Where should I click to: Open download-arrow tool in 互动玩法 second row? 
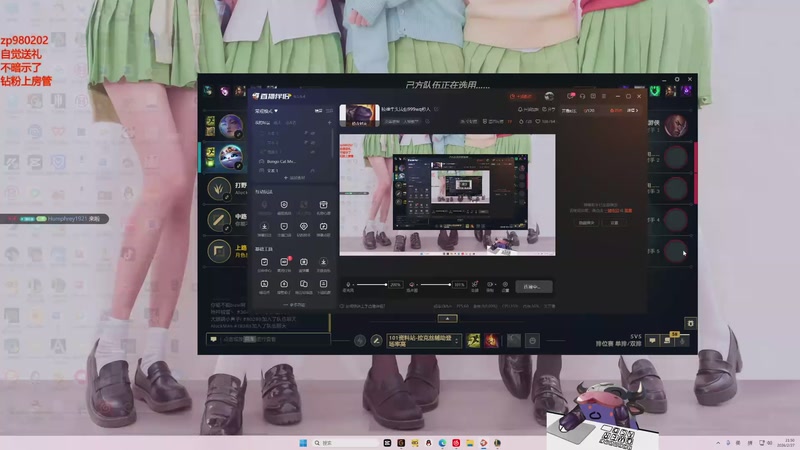264,229
